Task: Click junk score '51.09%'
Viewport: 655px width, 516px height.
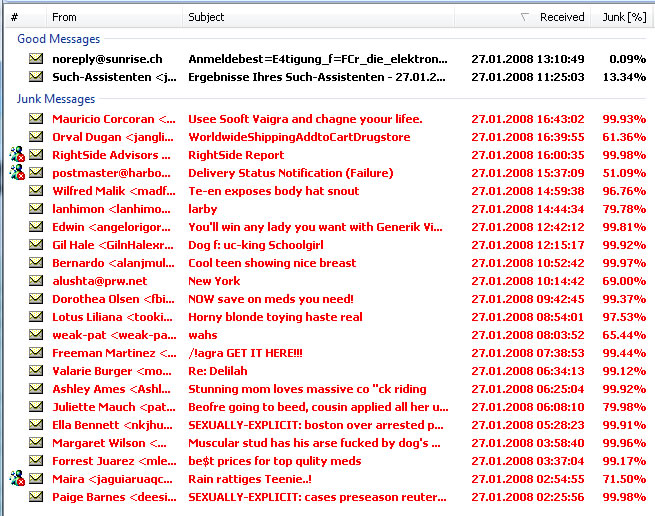Action: 624,173
